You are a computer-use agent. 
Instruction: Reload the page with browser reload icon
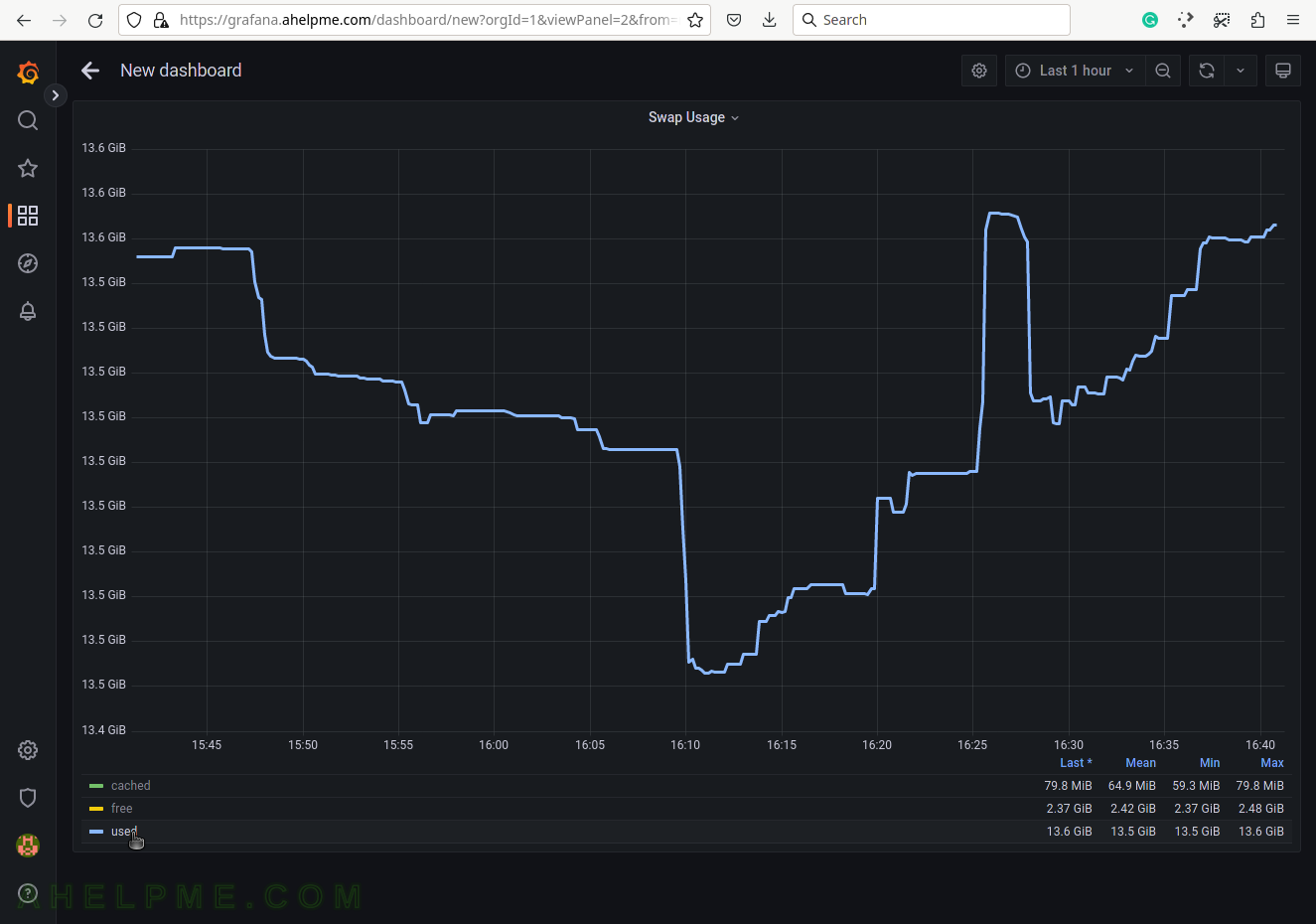click(95, 20)
